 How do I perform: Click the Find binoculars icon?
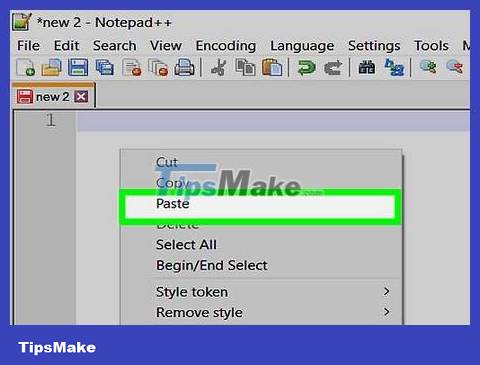point(367,67)
